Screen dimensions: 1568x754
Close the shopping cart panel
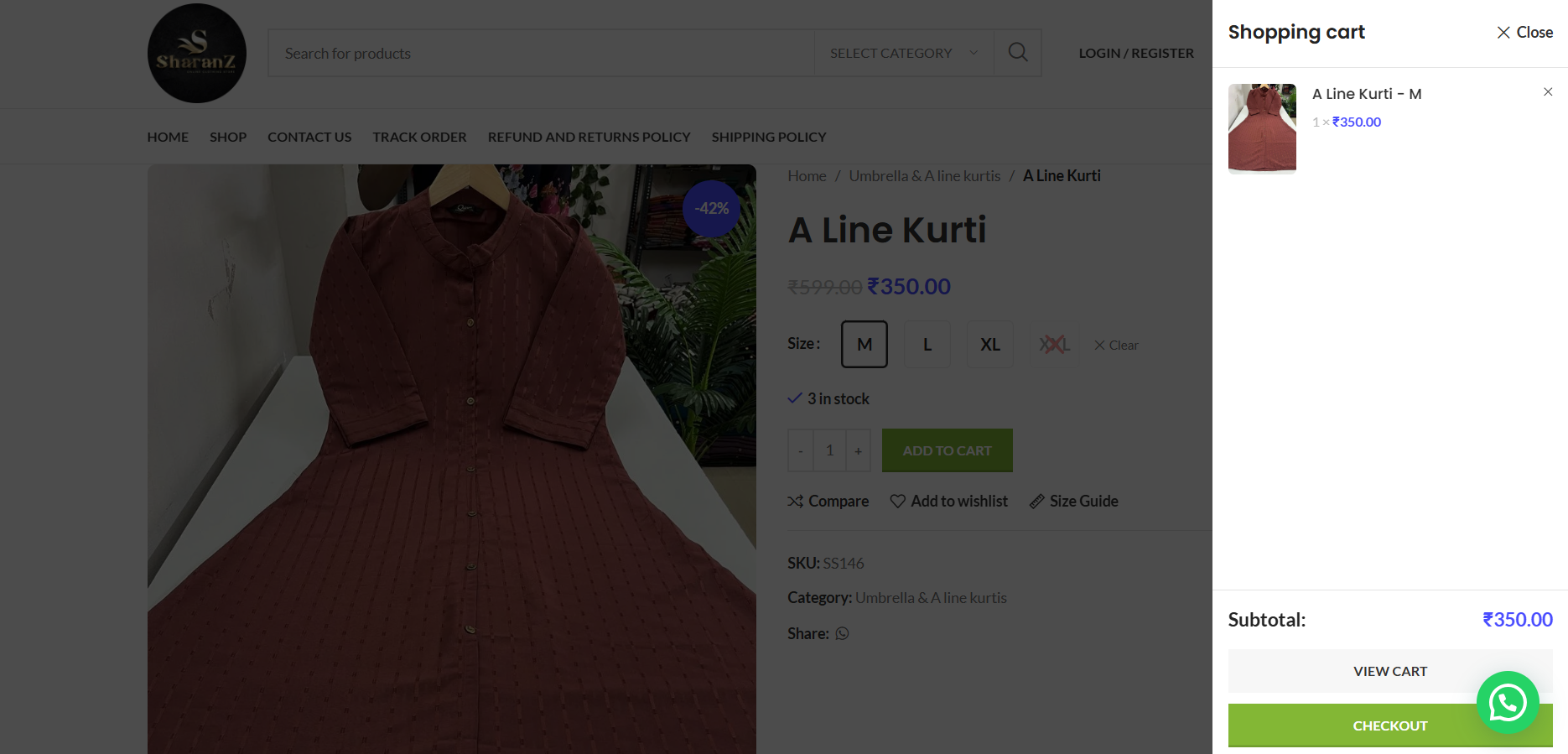pos(1524,33)
